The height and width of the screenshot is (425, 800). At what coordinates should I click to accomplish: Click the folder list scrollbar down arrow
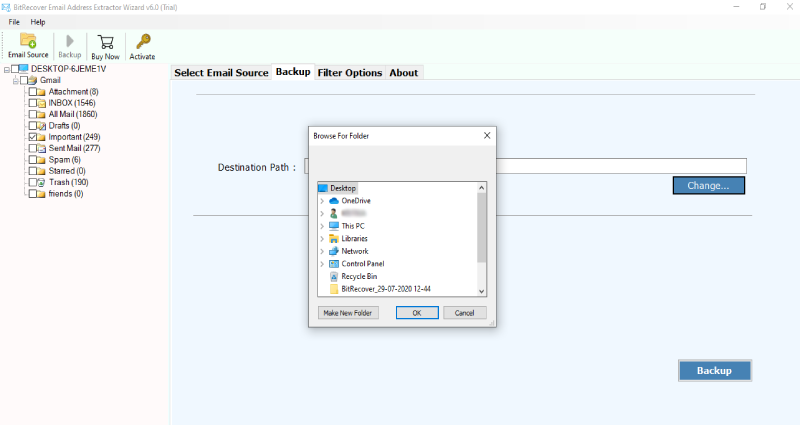pos(481,291)
